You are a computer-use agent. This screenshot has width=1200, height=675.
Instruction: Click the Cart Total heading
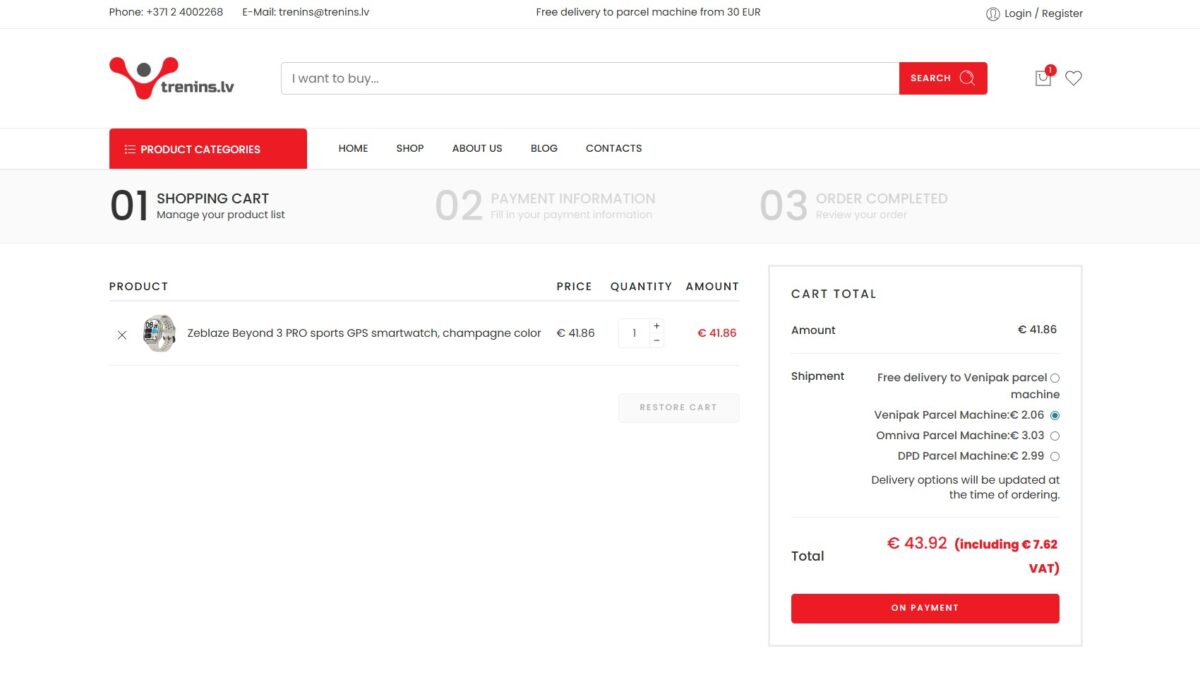point(834,294)
